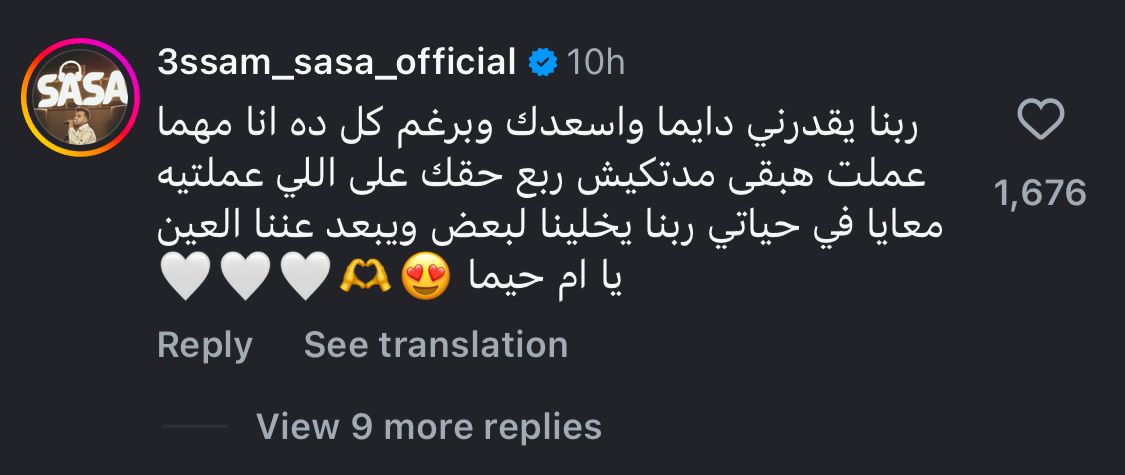Like the comment with the heart icon
Screen dimensions: 1125x475
1040,123
